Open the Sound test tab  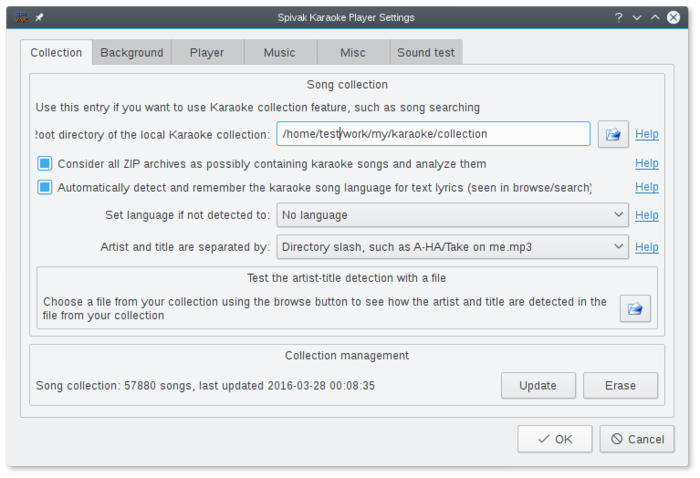click(x=426, y=53)
